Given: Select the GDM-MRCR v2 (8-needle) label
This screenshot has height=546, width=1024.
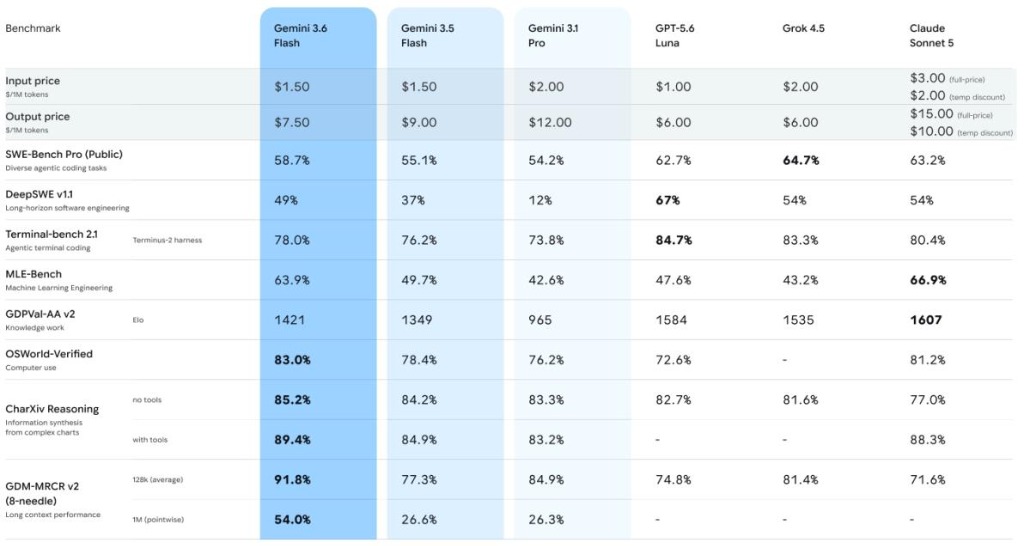Looking at the screenshot, I should click(42, 493).
